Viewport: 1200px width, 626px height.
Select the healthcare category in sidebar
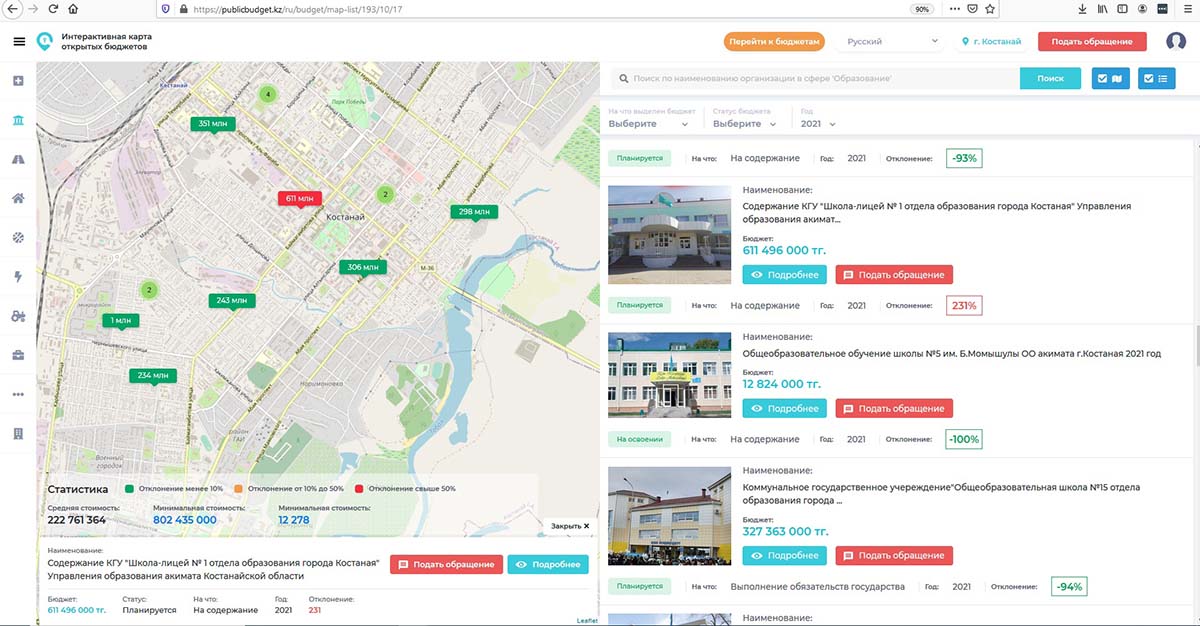coord(18,81)
